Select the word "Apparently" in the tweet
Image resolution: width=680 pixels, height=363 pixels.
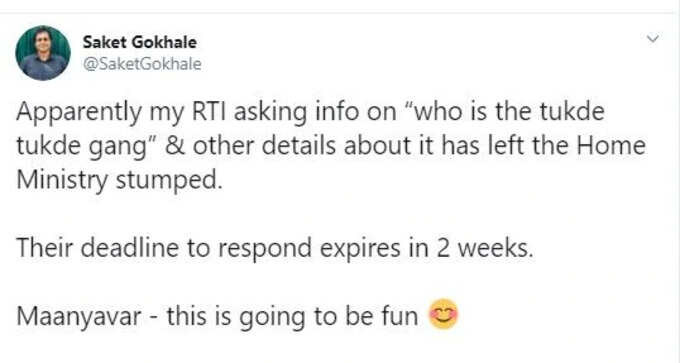click(79, 113)
